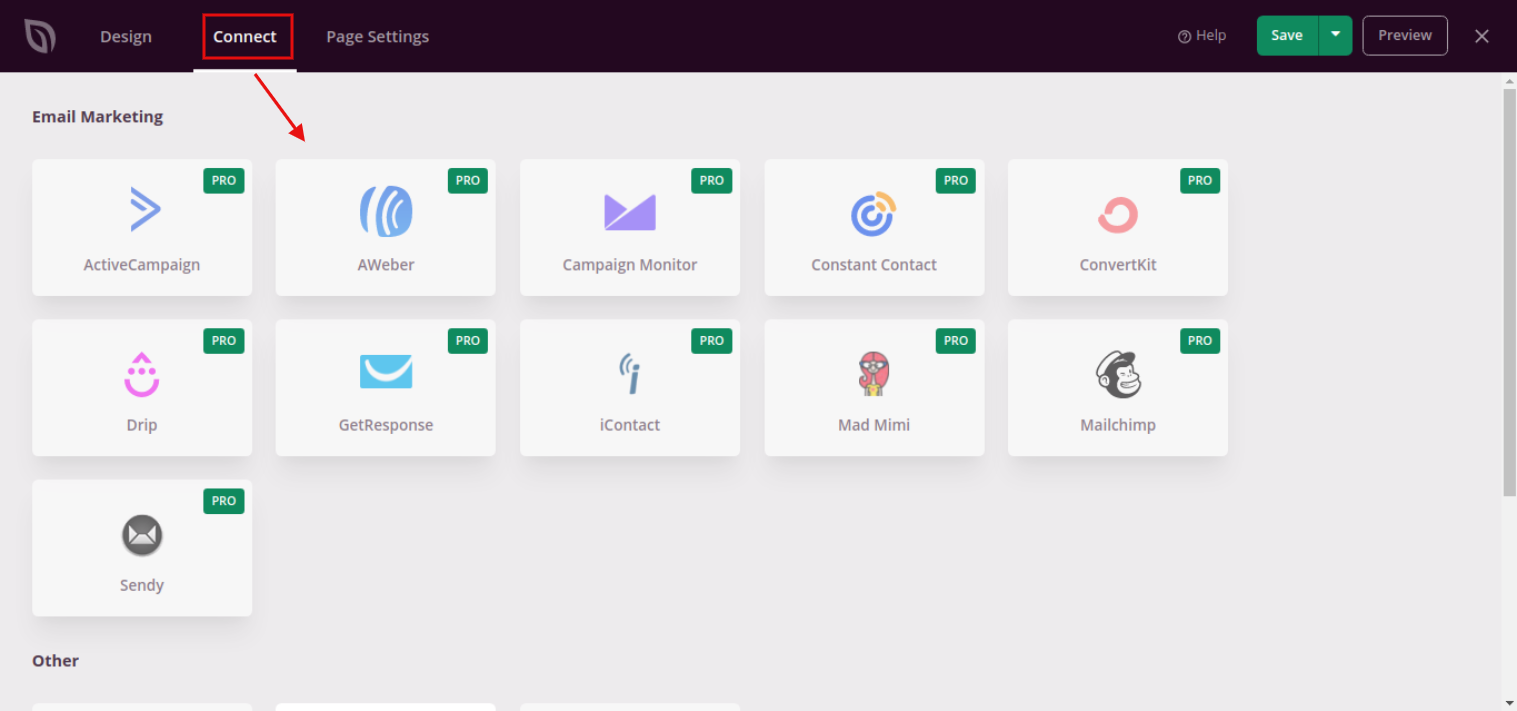Open the Save options dropdown arrow
The height and width of the screenshot is (711, 1517).
tap(1334, 34)
